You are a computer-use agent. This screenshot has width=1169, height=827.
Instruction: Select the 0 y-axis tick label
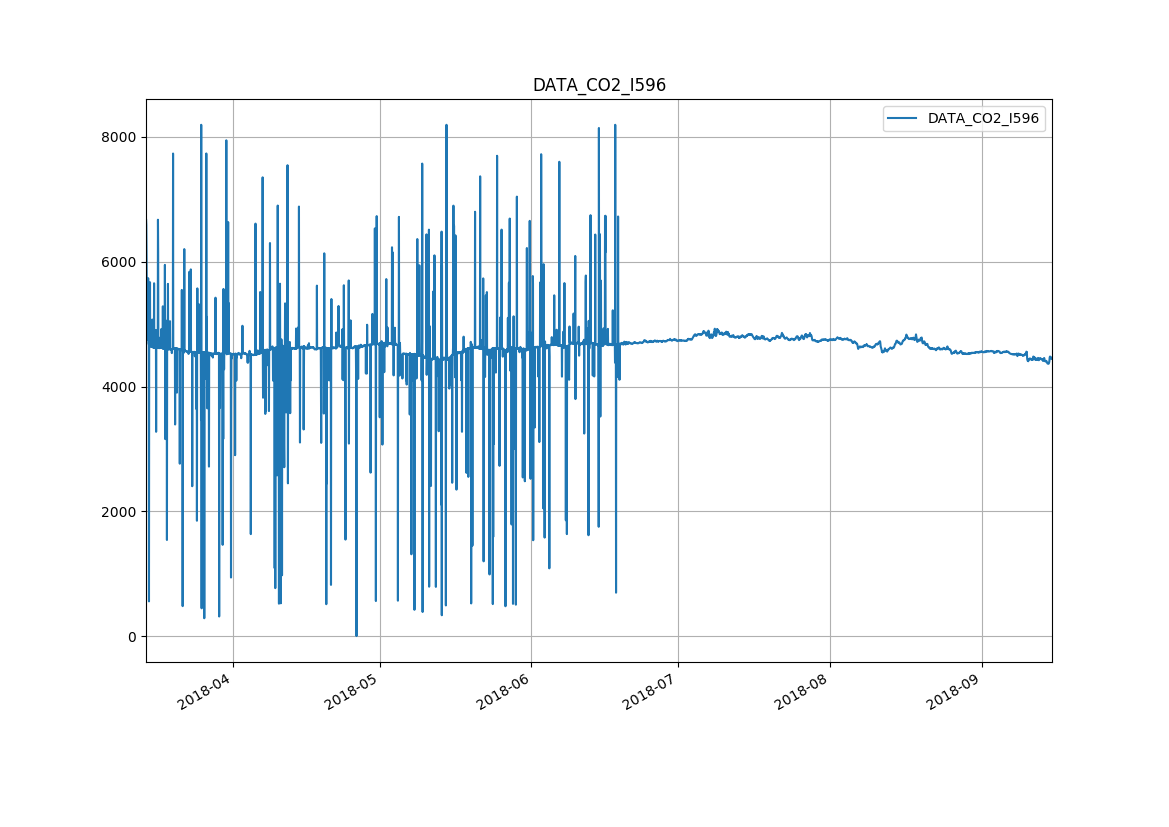tap(132, 637)
